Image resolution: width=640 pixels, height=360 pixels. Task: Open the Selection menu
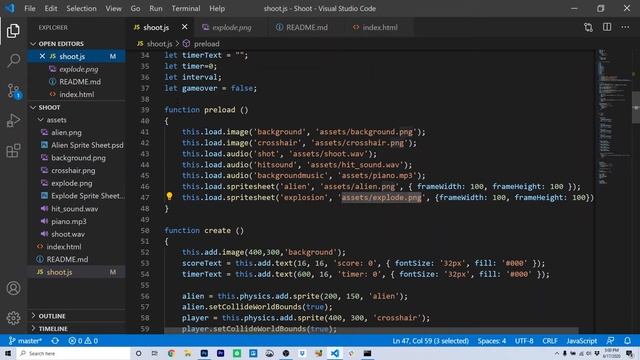click(81, 8)
